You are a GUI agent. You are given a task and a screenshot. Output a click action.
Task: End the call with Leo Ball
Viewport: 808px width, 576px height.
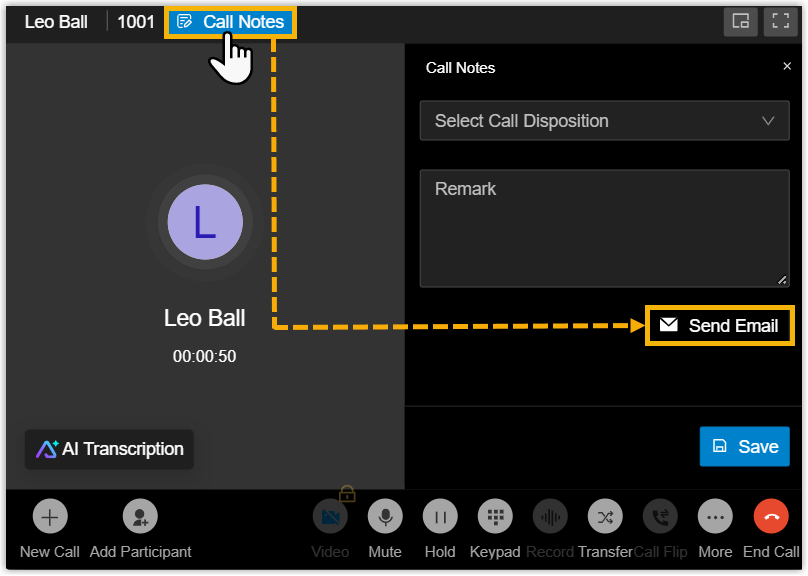(x=771, y=517)
